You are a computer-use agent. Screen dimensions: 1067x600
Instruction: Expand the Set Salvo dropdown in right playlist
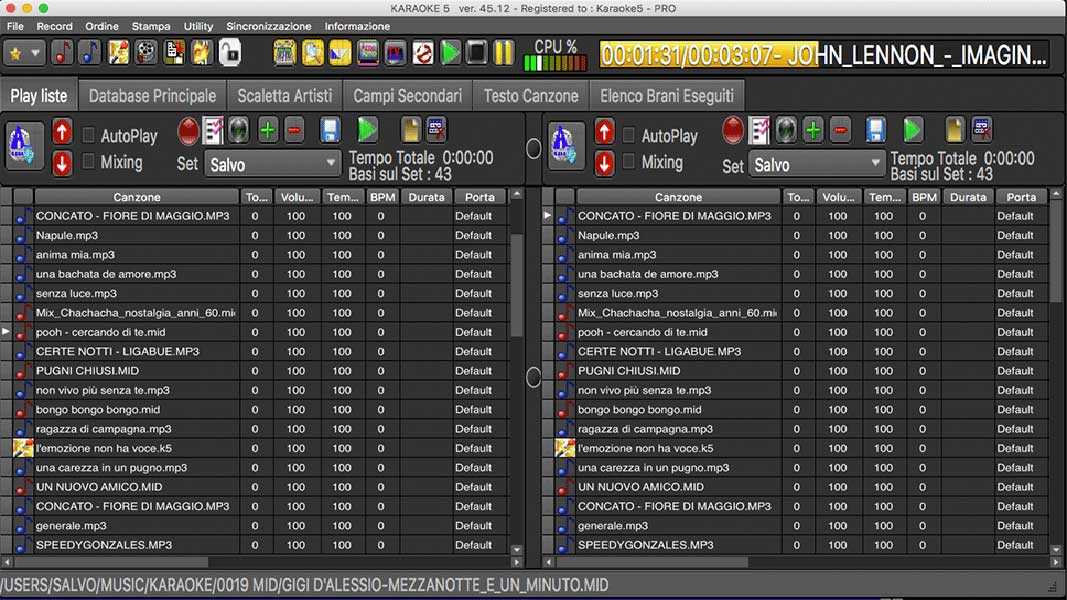click(x=817, y=164)
